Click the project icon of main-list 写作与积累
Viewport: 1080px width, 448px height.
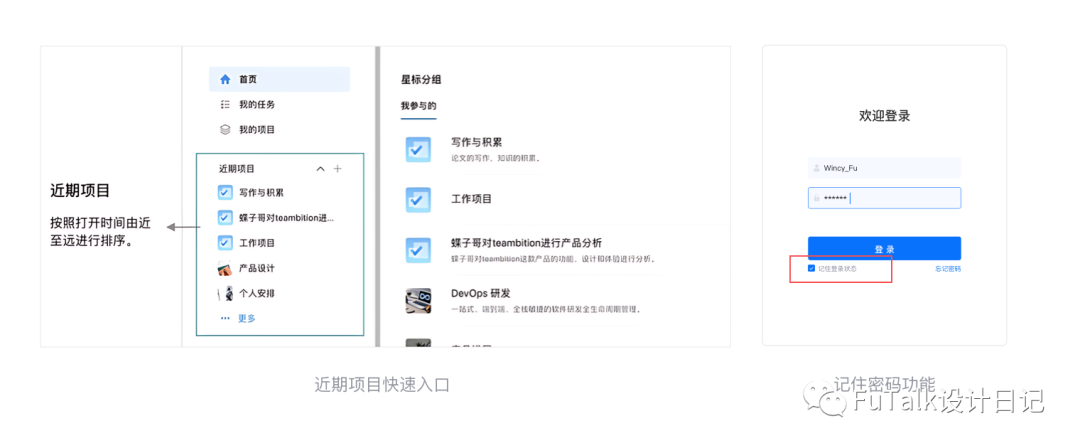[x=418, y=150]
